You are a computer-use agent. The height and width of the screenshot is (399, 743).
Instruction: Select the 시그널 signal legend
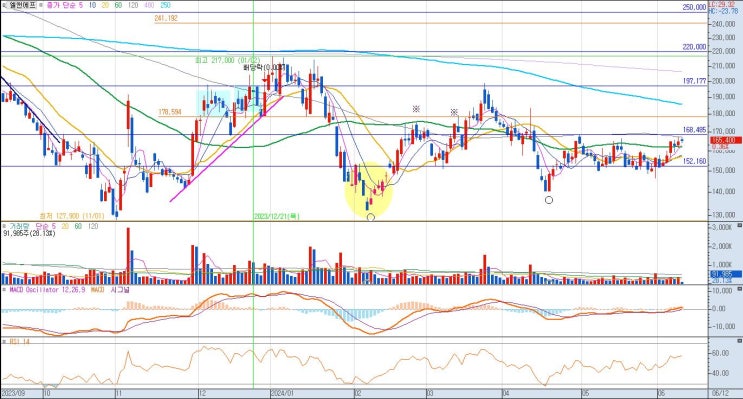coord(120,290)
